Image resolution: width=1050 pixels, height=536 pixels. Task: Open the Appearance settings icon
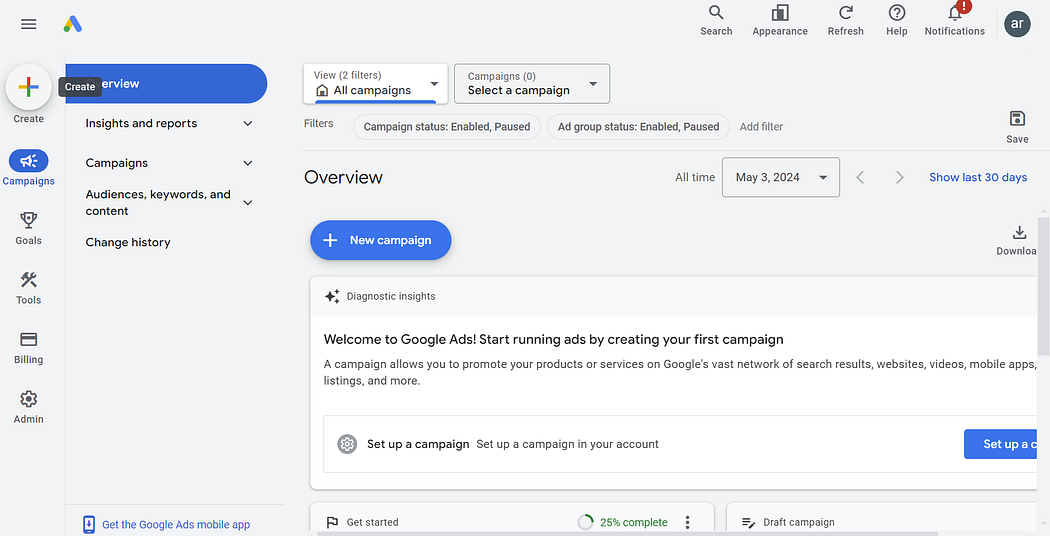coord(780,21)
